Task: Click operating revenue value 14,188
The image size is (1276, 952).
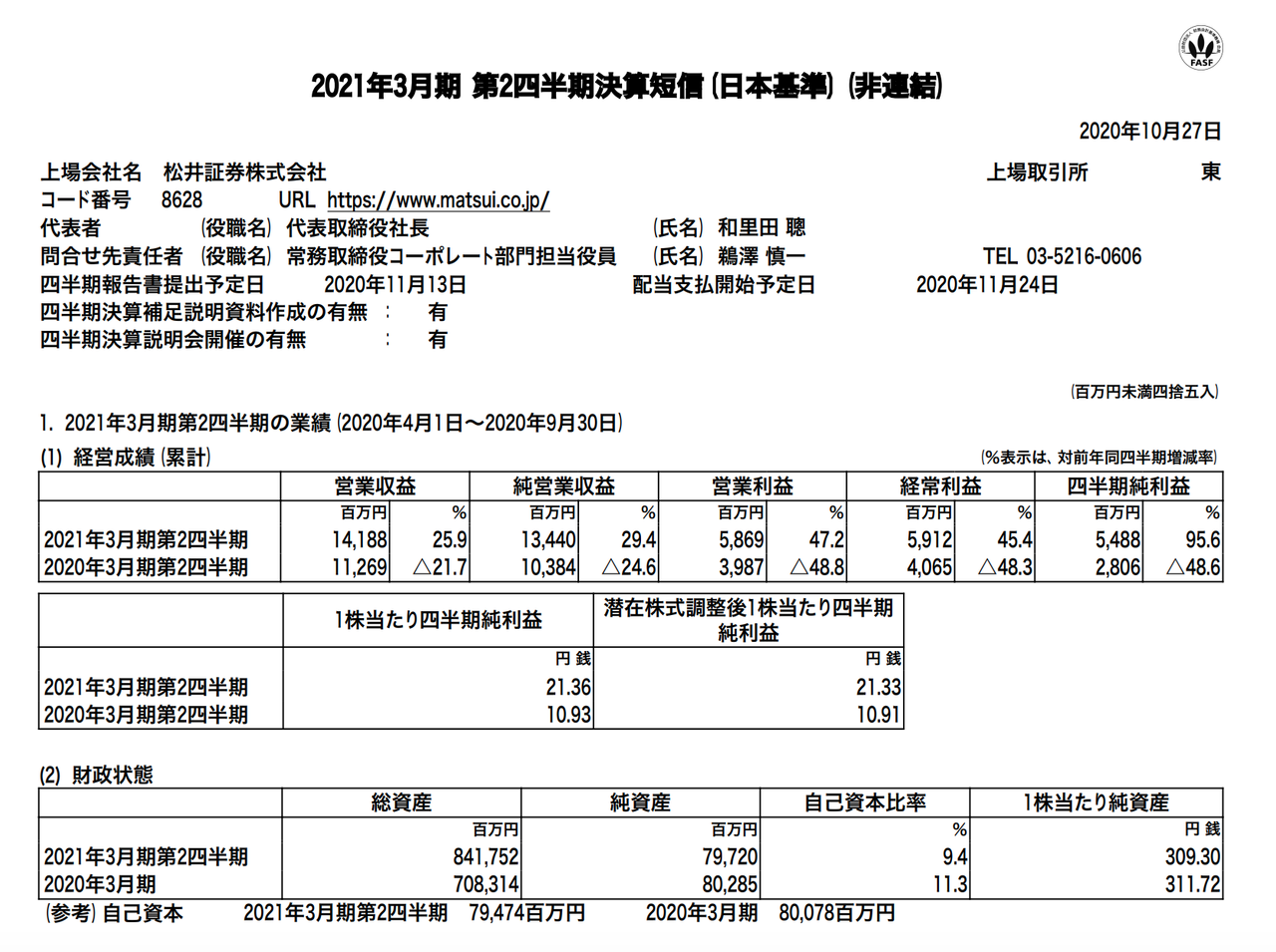Action: click(360, 540)
